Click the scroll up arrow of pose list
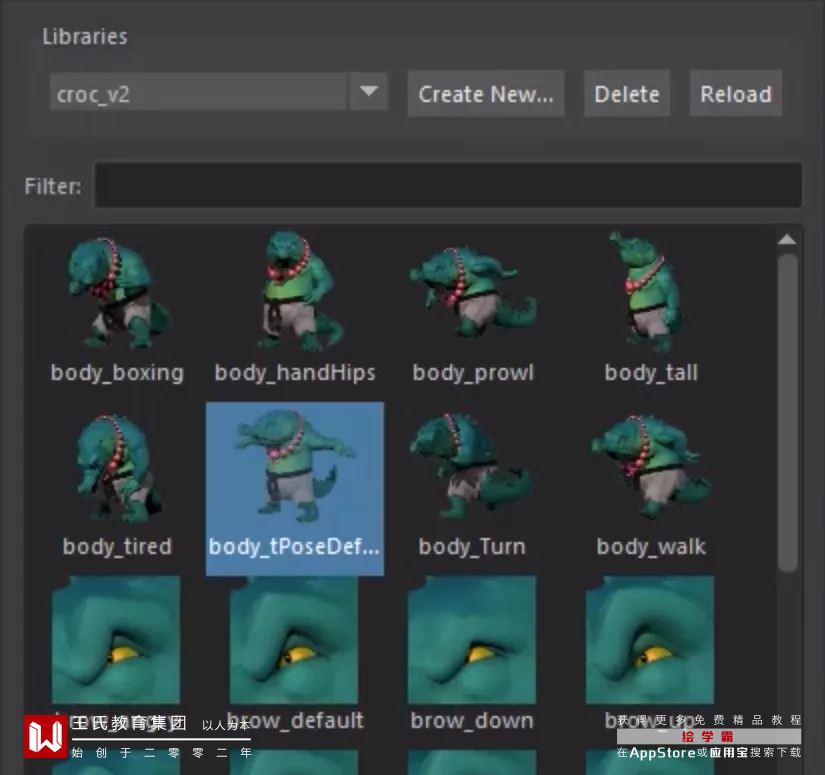825x775 pixels. pyautogui.click(x=787, y=240)
